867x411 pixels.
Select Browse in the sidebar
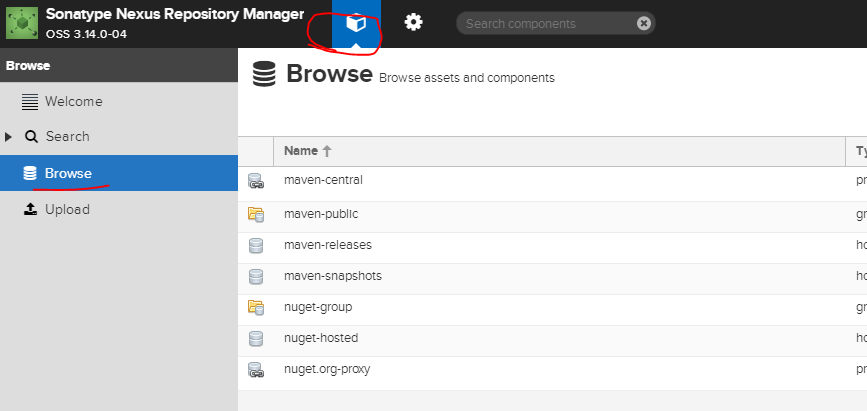[119, 173]
